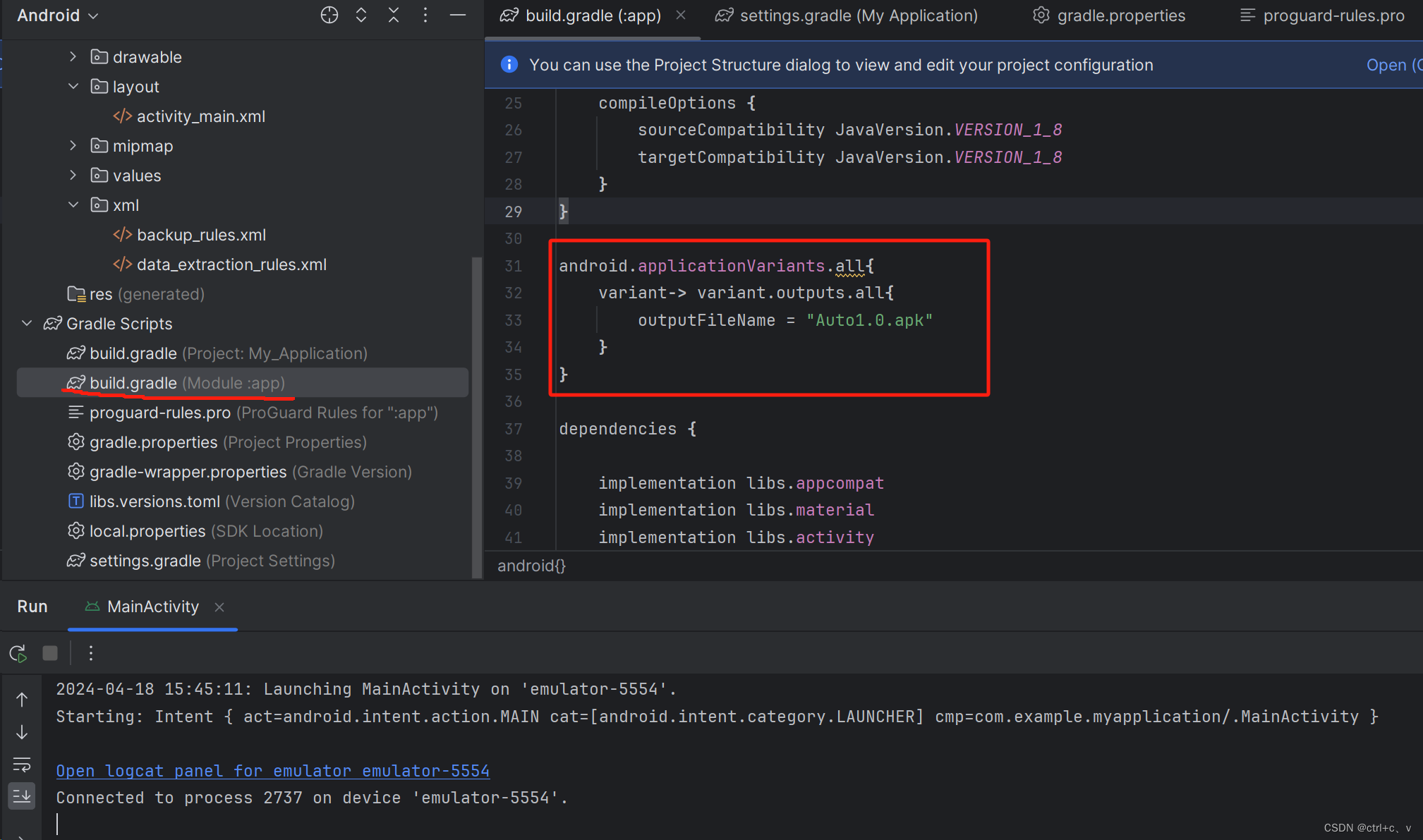The width and height of the screenshot is (1423, 840).
Task: Click the Rerun MainActivity icon
Action: pos(18,654)
